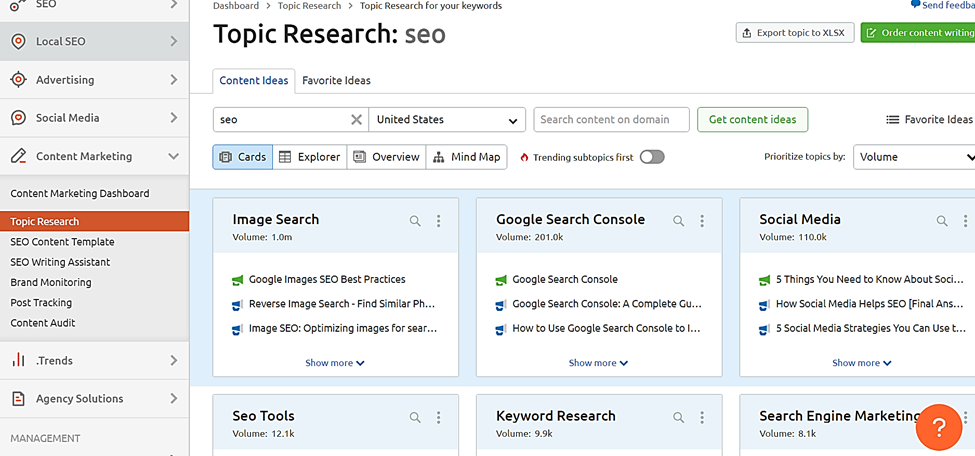Show more on Google Search Console card
The image size is (975, 456).
pos(598,363)
